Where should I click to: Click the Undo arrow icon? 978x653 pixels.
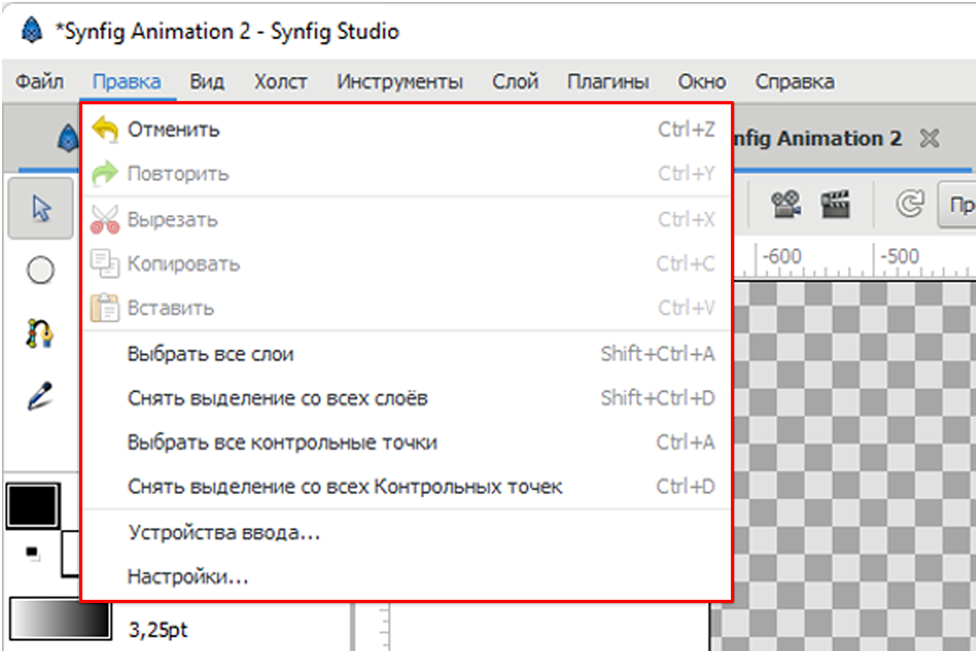click(x=105, y=130)
